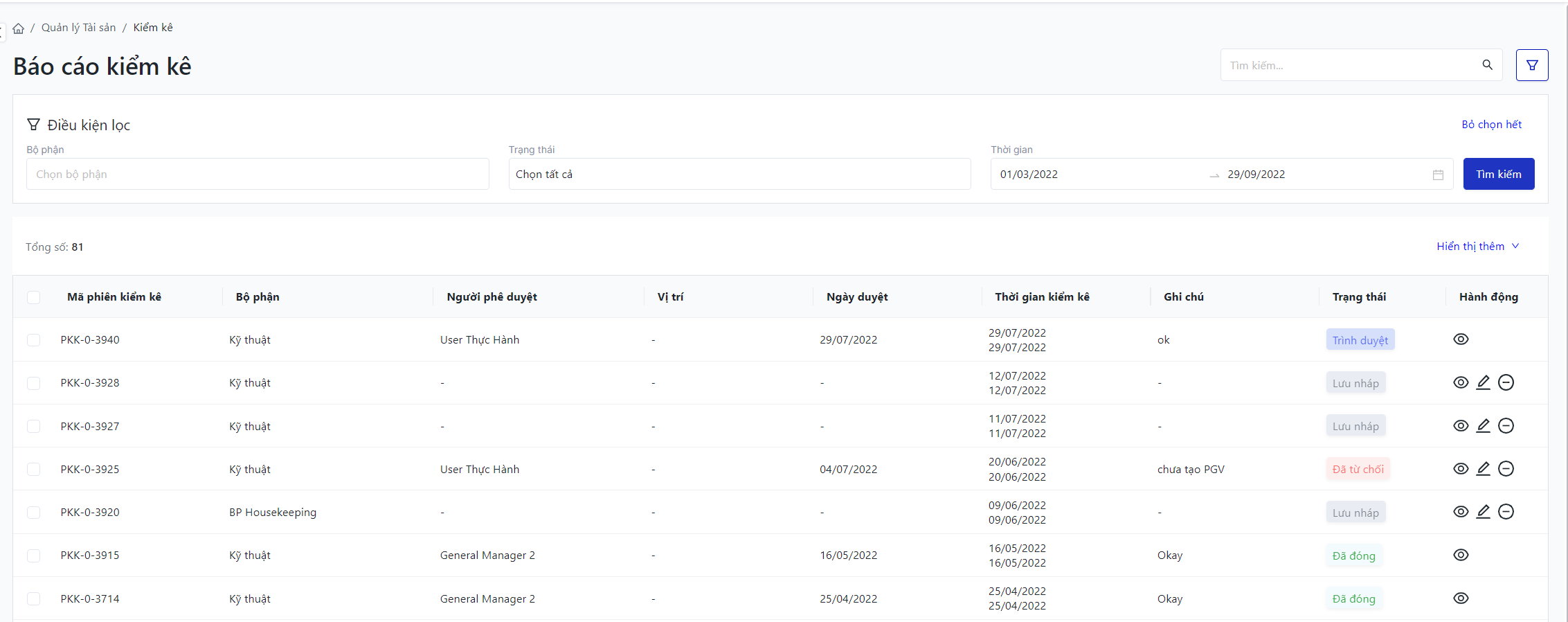View PKK-0-3915 details via eye icon
Screen dimensions: 1568x622
(1461, 555)
